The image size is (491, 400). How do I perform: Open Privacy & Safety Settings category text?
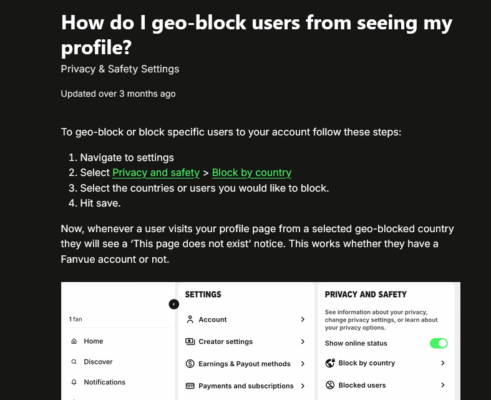tap(120, 69)
